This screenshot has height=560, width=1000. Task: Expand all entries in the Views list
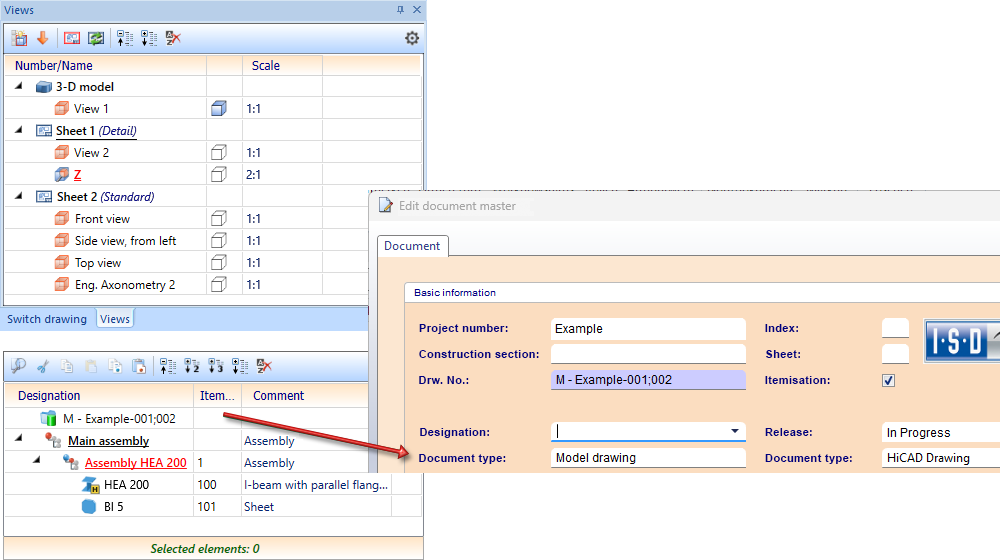(149, 38)
